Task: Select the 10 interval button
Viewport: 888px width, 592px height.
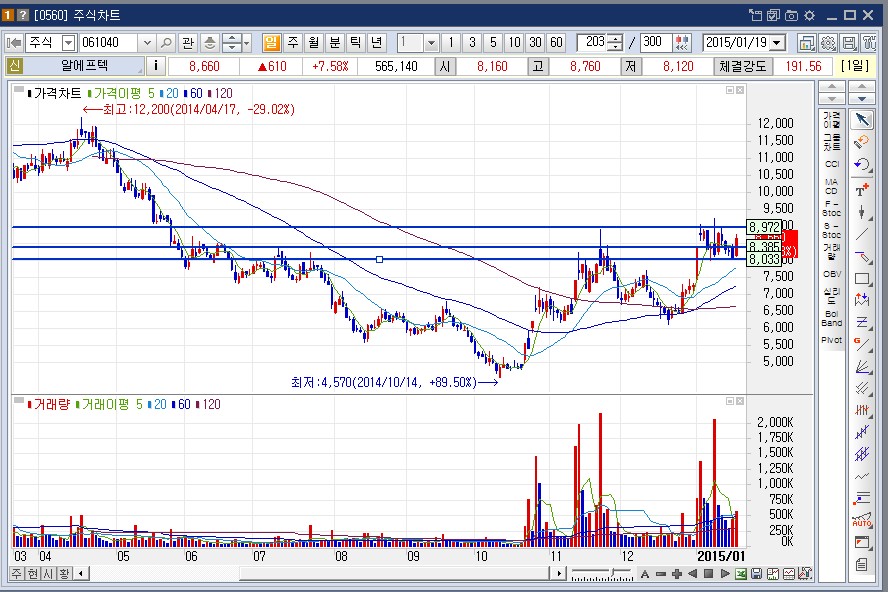Action: click(x=514, y=42)
